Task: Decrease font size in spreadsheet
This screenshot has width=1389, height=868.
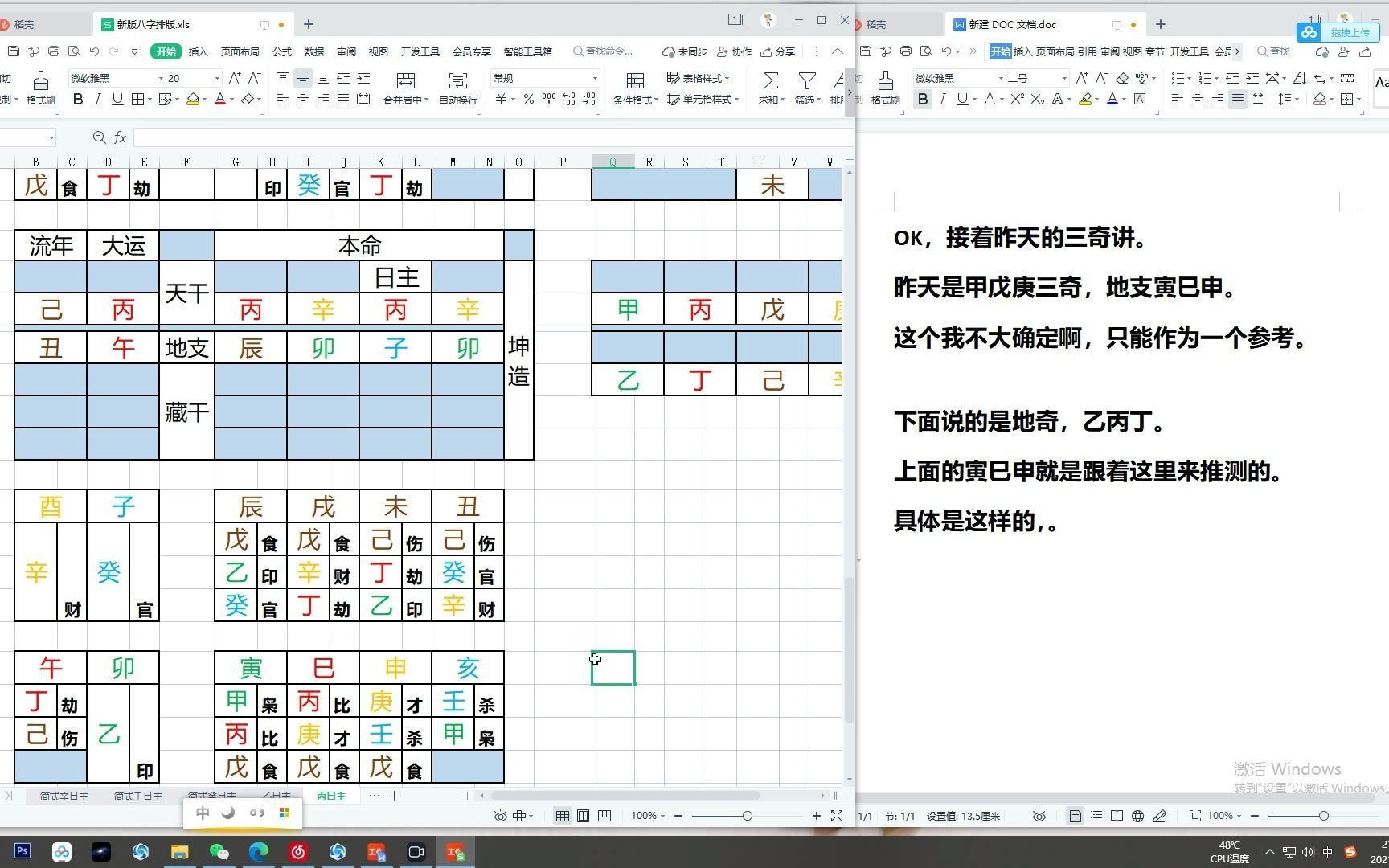Action: click(255, 78)
